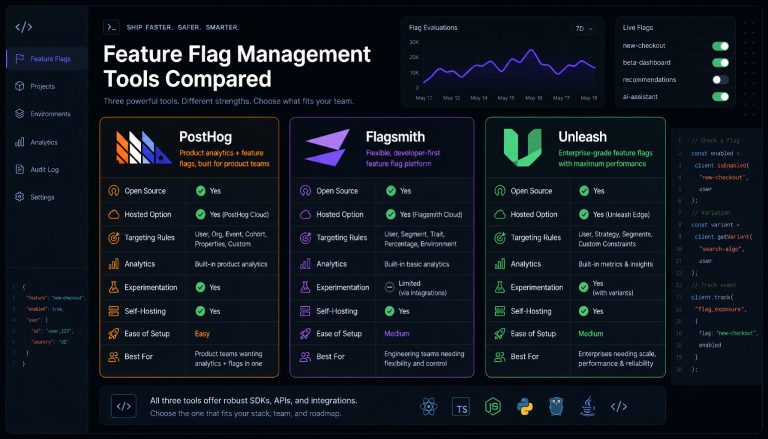Click Flagsmith Analytics chart icon

coord(305,264)
